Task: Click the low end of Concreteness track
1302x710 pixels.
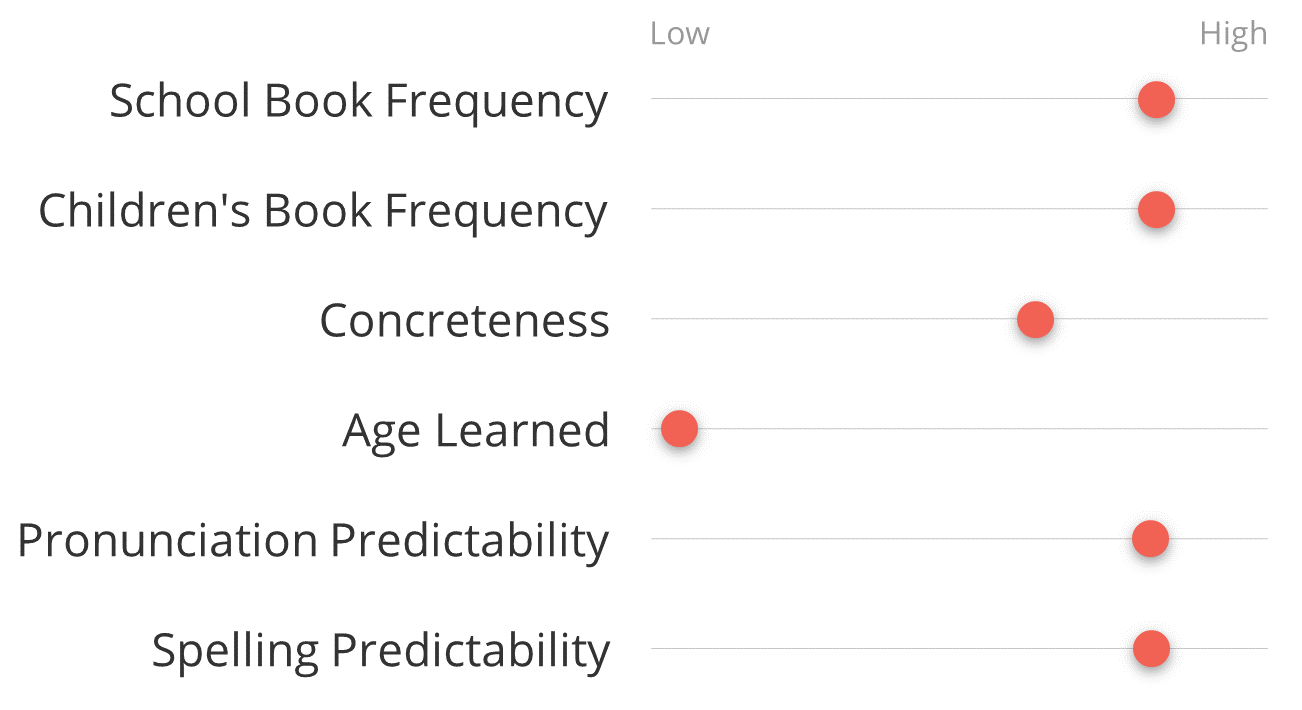Action: pos(657,319)
